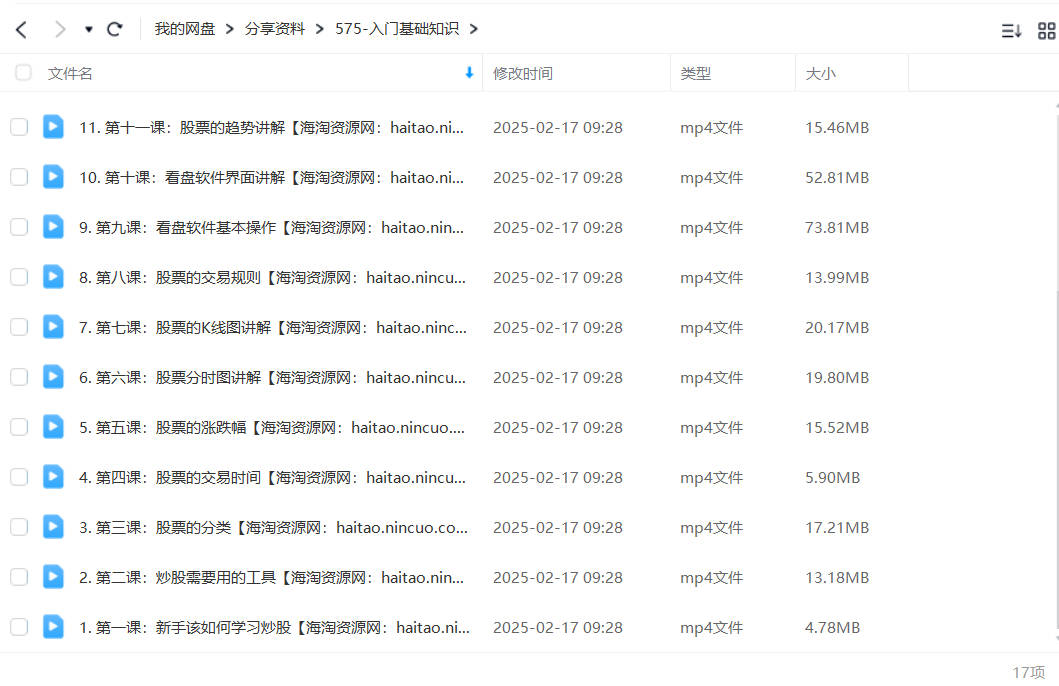Check the box for 5. 第五课 file
Image resolution: width=1059 pixels, height=686 pixels.
pyautogui.click(x=19, y=427)
